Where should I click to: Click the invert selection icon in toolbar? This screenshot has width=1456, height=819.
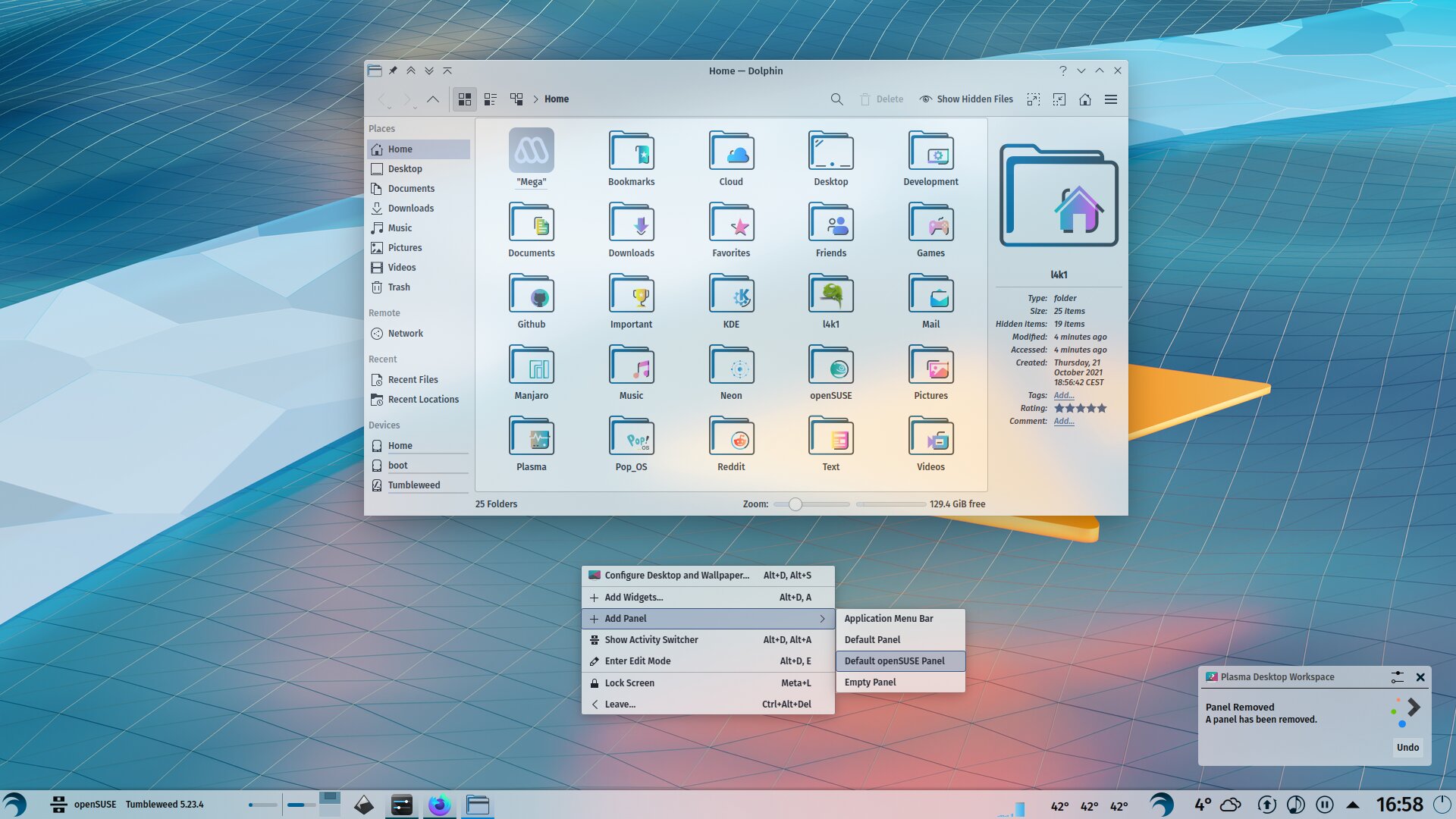click(x=1059, y=99)
